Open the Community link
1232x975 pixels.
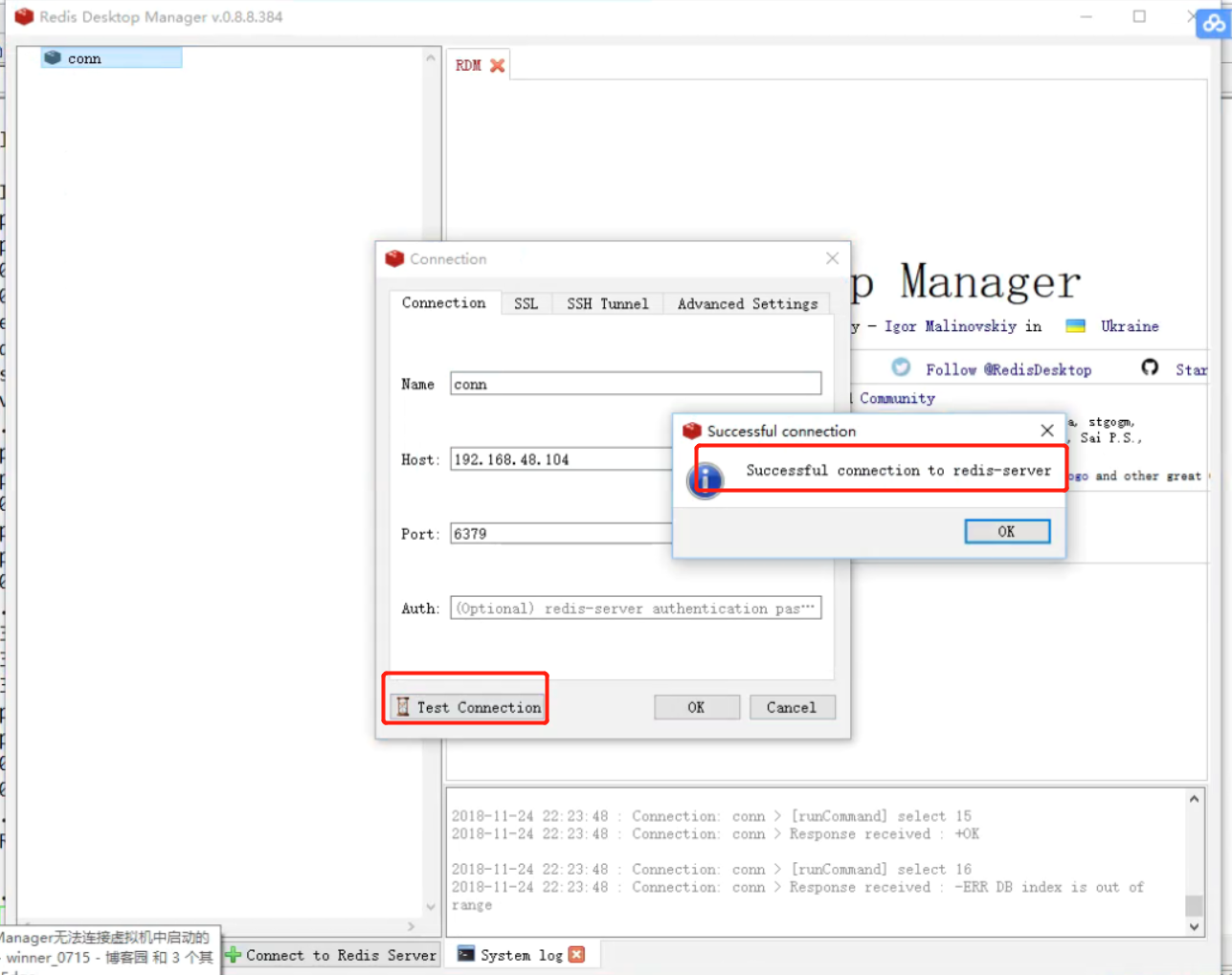897,398
